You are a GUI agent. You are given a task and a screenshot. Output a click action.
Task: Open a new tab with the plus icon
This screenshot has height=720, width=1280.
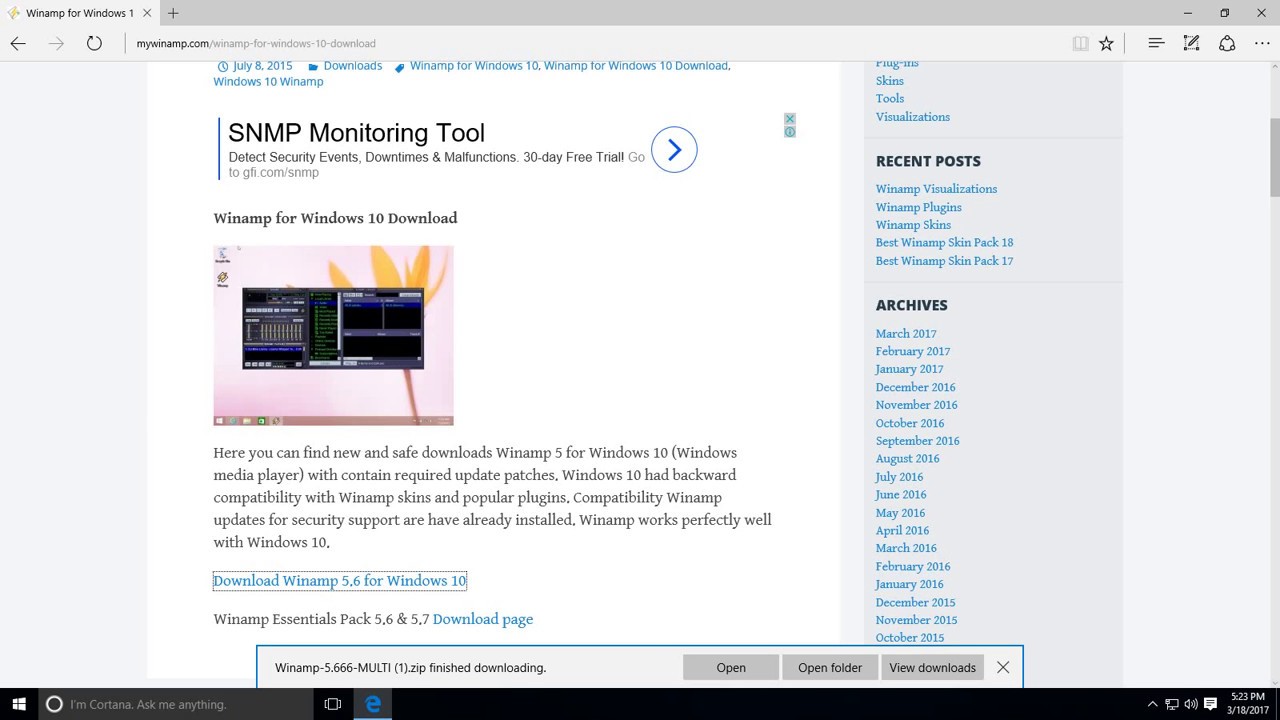173,13
